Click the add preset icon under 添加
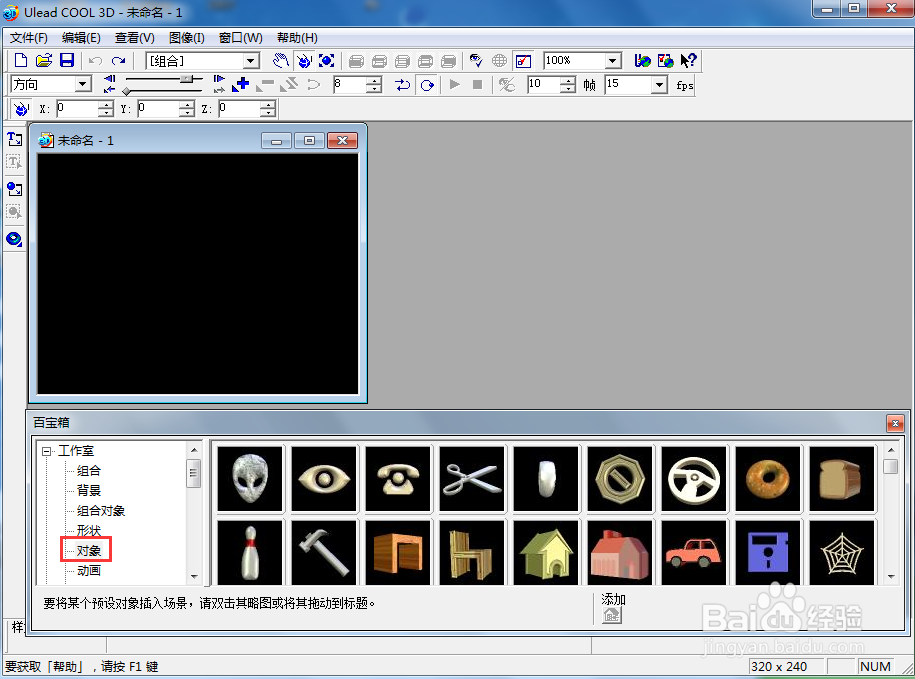Viewport: 915px width, 679px height. tap(612, 615)
